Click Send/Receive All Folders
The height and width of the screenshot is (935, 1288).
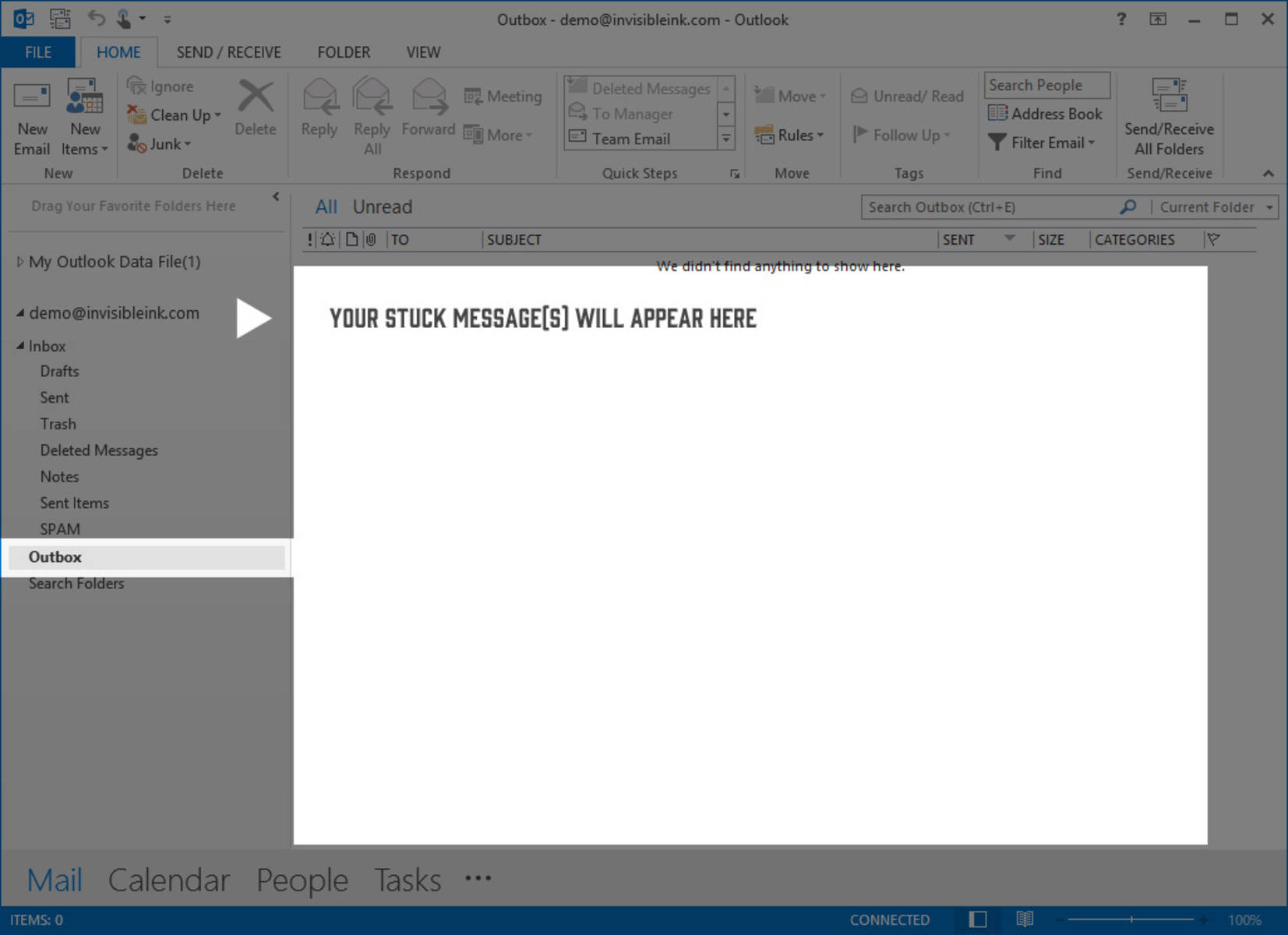tap(1169, 117)
